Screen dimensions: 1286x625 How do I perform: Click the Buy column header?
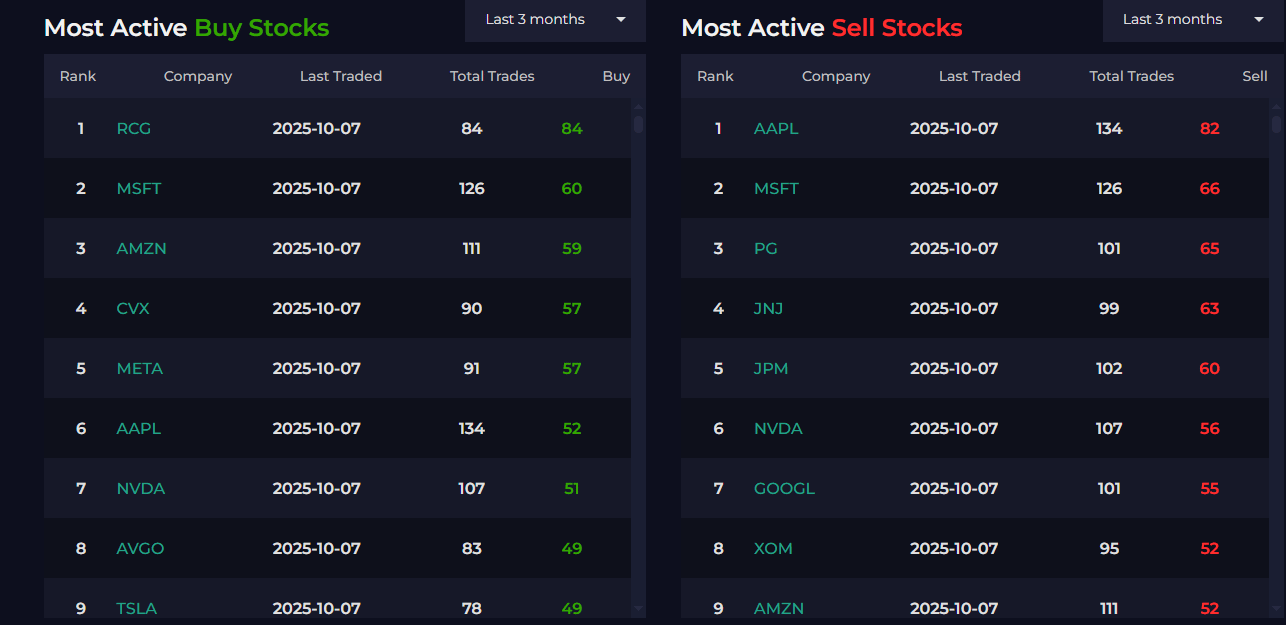pos(616,76)
